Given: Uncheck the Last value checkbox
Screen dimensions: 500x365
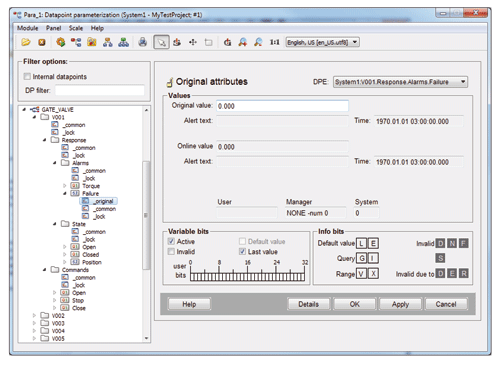Looking at the screenshot, I should click(x=242, y=251).
